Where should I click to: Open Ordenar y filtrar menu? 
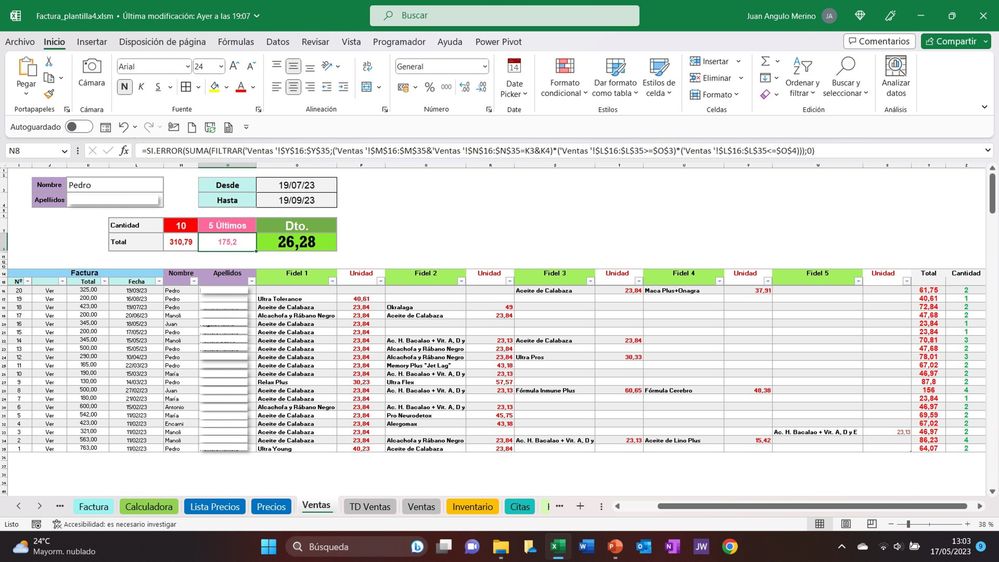click(x=802, y=77)
